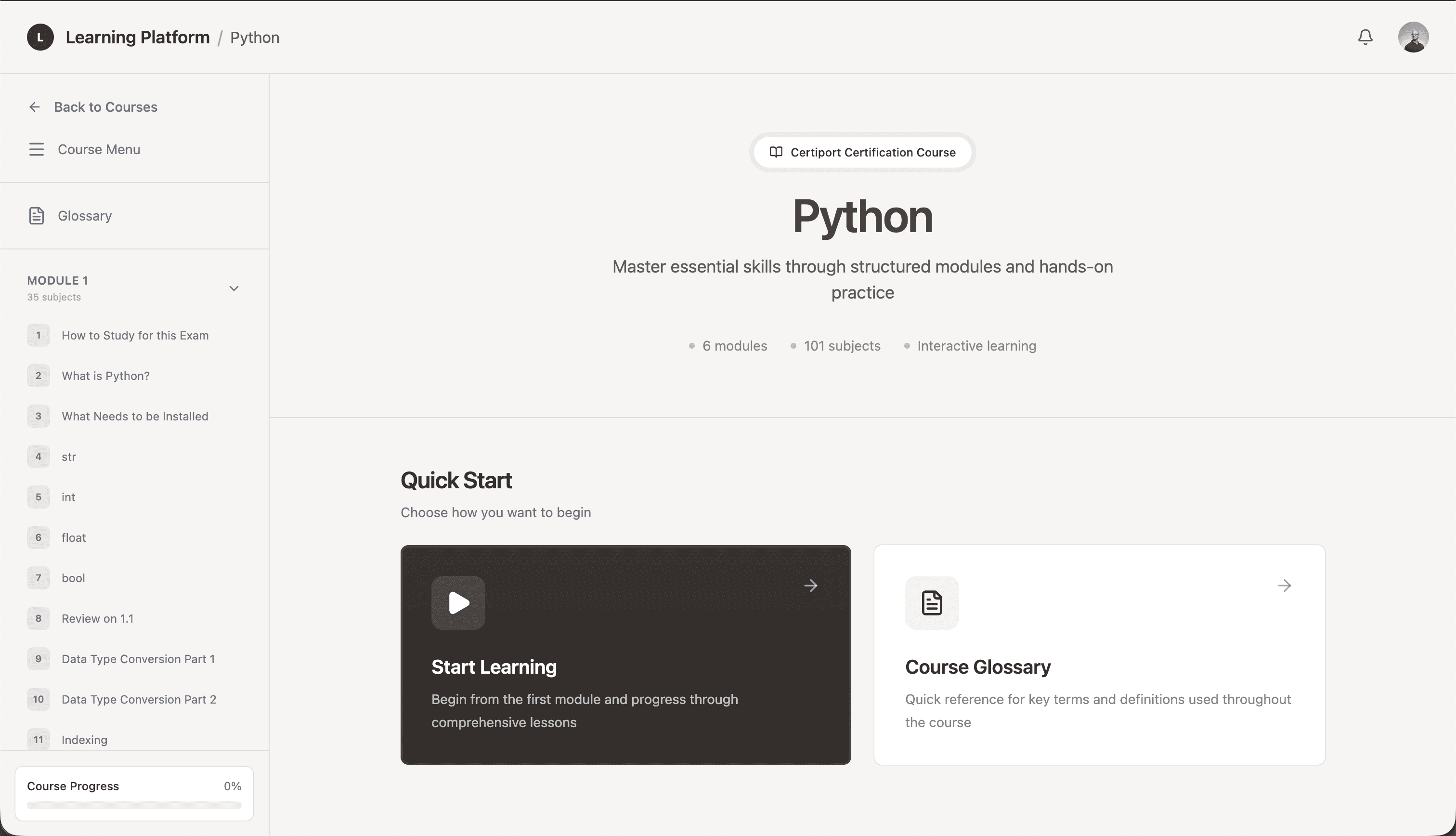Open the Python breadcrumb entry
The height and width of the screenshot is (836, 1456).
[254, 37]
